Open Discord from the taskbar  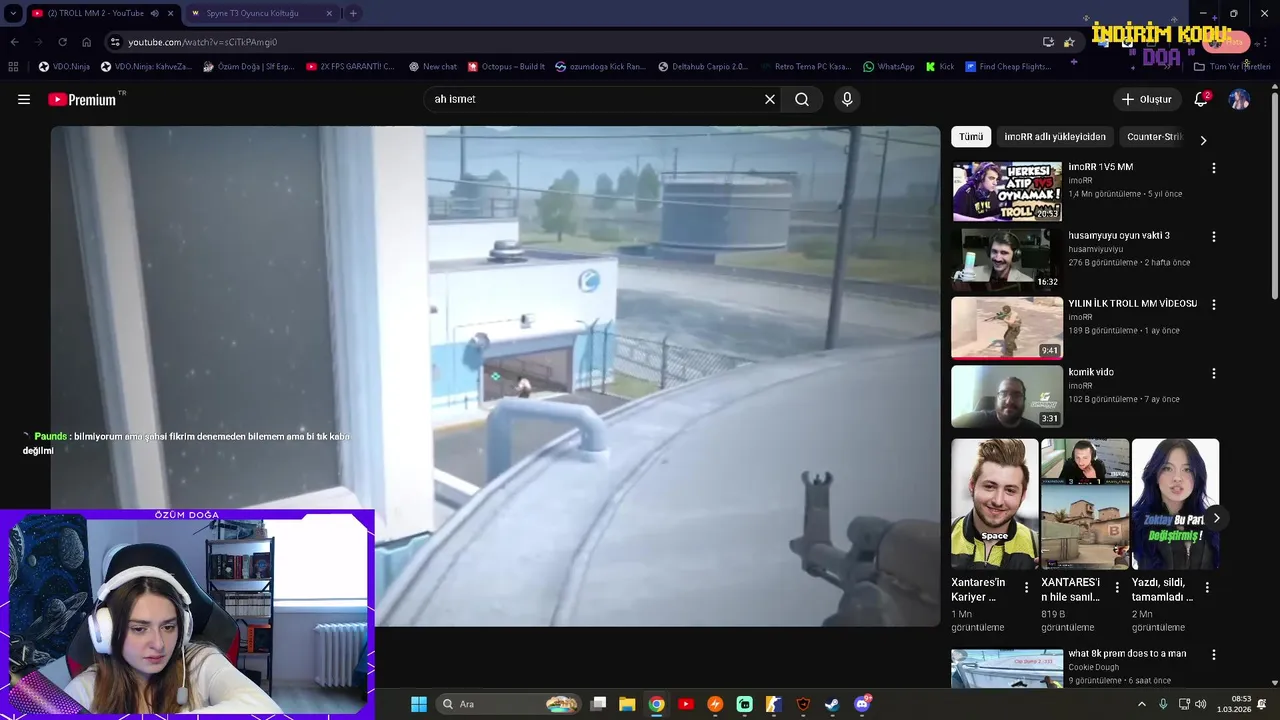[x=862, y=704]
